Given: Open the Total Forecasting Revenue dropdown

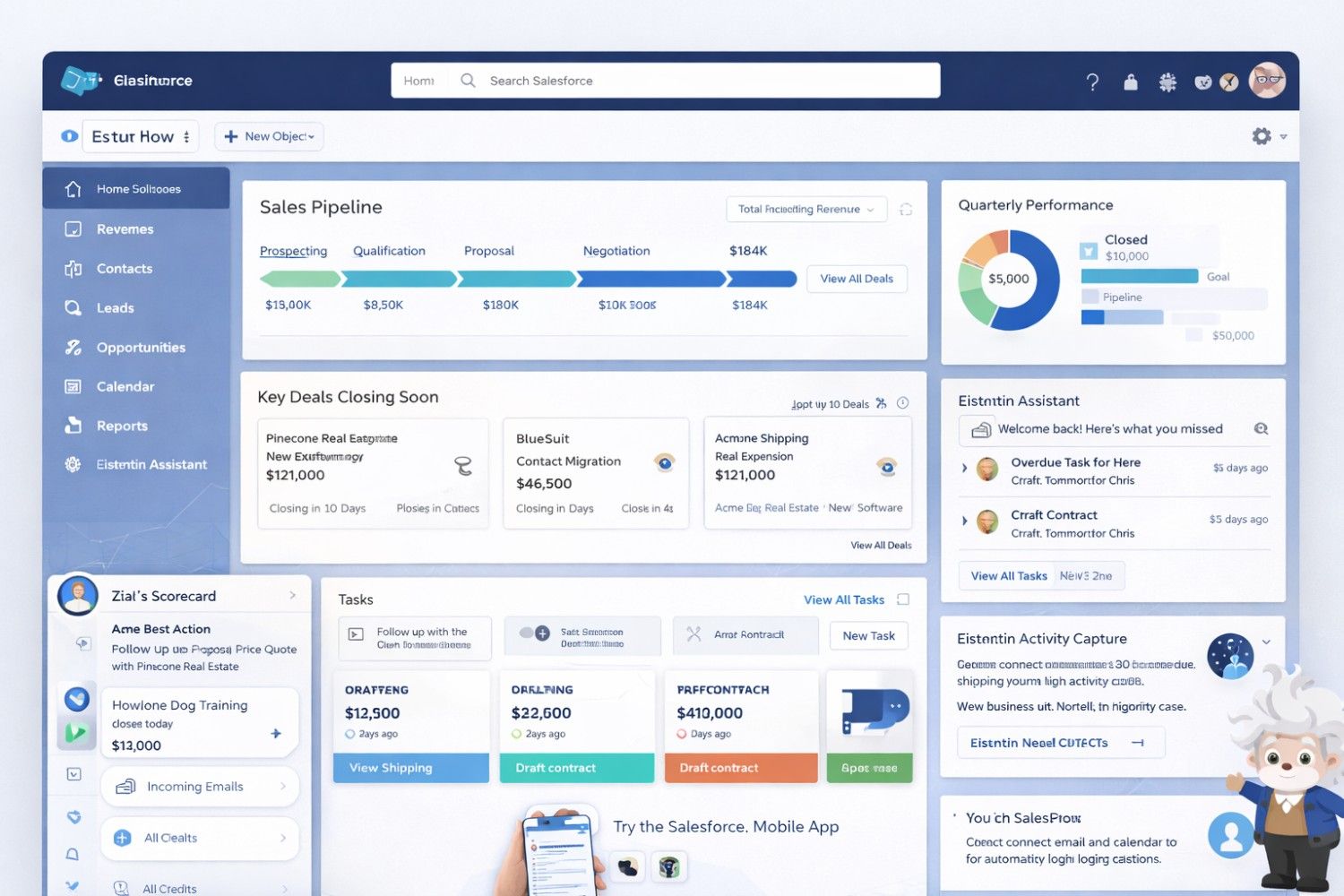Looking at the screenshot, I should 806,209.
